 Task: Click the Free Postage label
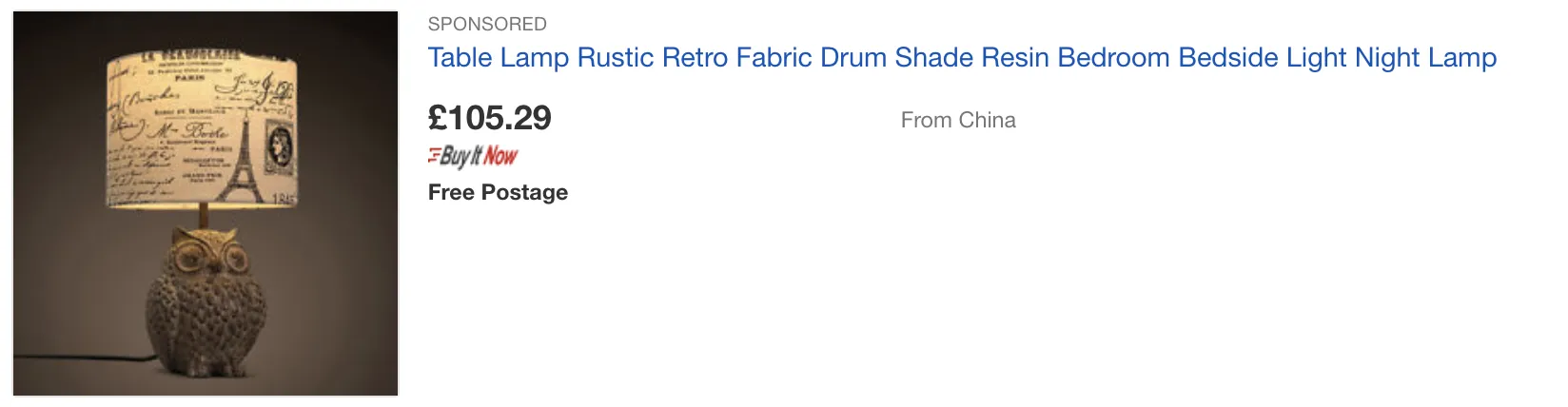point(498,192)
